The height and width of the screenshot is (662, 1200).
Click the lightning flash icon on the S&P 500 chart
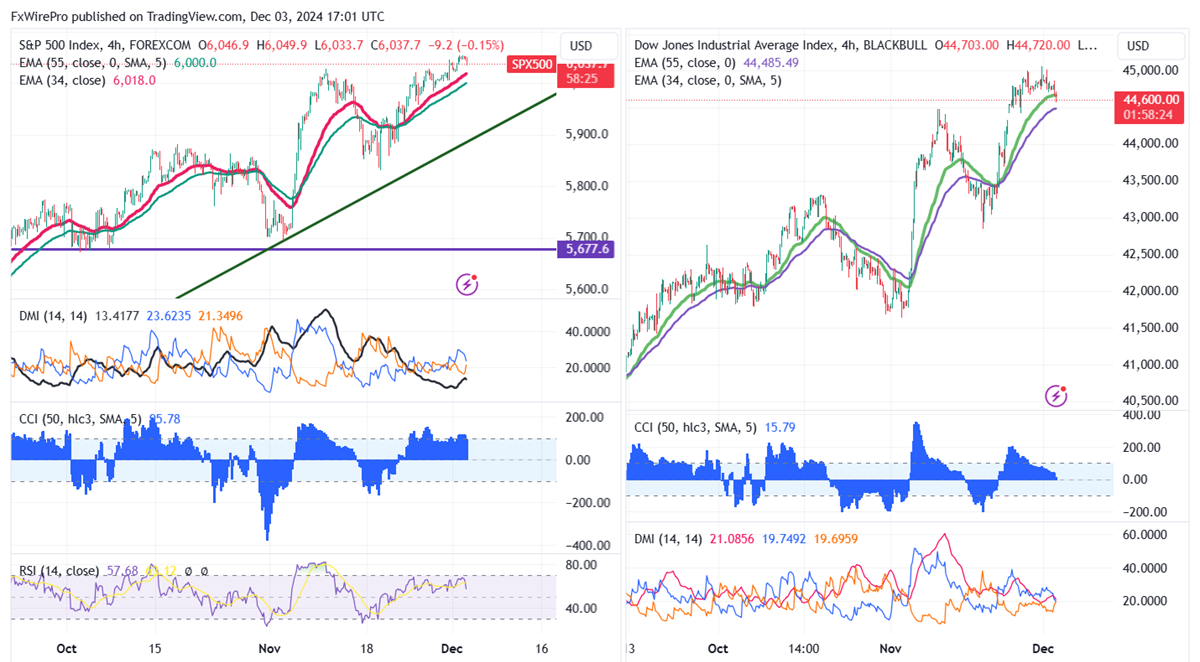coord(467,284)
